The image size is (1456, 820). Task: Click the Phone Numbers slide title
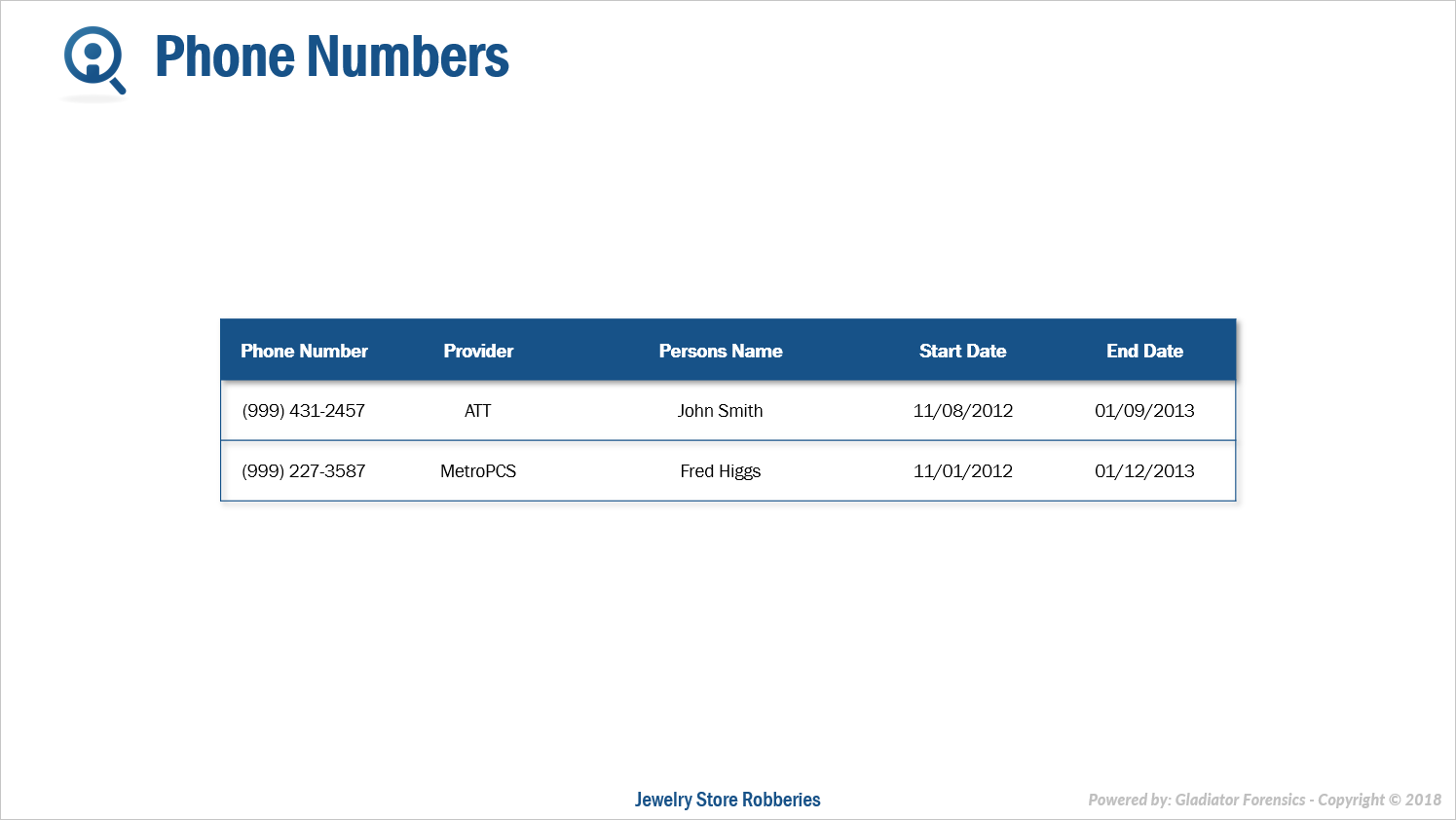[x=331, y=56]
